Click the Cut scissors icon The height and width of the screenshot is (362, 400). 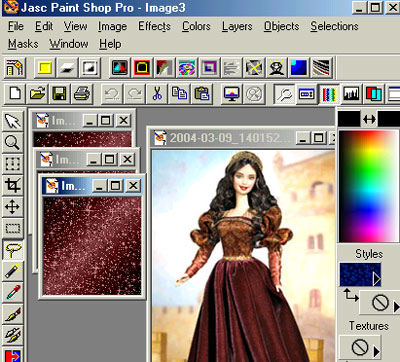(157, 94)
